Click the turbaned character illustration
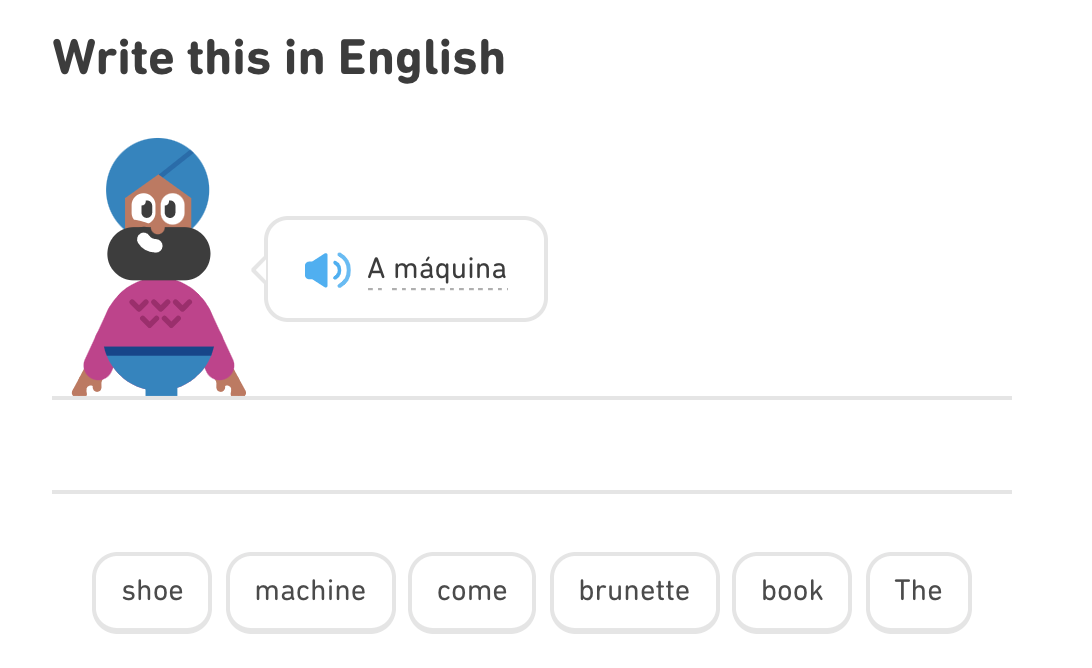 pos(159,267)
